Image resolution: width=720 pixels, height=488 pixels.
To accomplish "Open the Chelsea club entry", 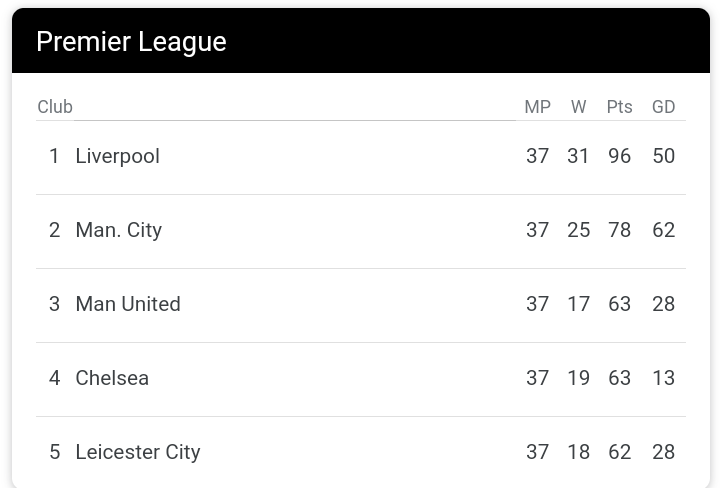I will pyautogui.click(x=112, y=378).
